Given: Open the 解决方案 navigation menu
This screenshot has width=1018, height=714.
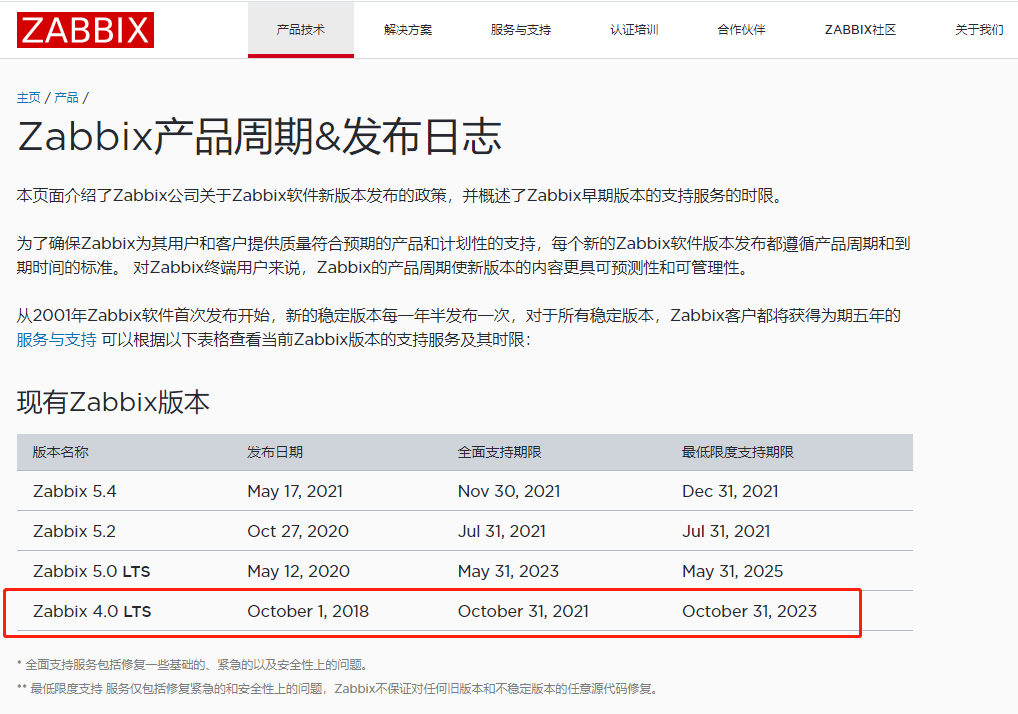Looking at the screenshot, I should pos(407,29).
